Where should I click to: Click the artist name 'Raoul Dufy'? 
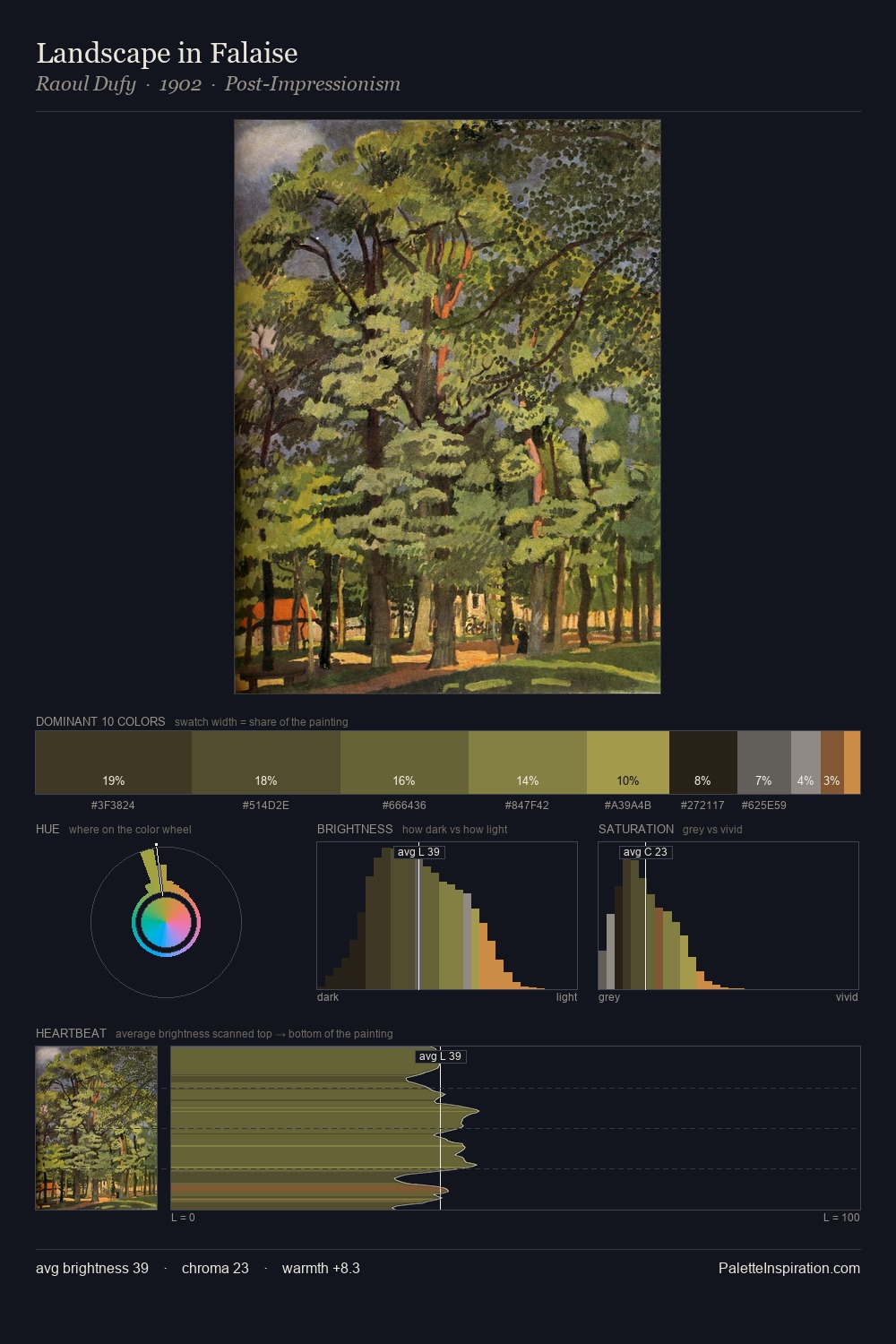86,84
